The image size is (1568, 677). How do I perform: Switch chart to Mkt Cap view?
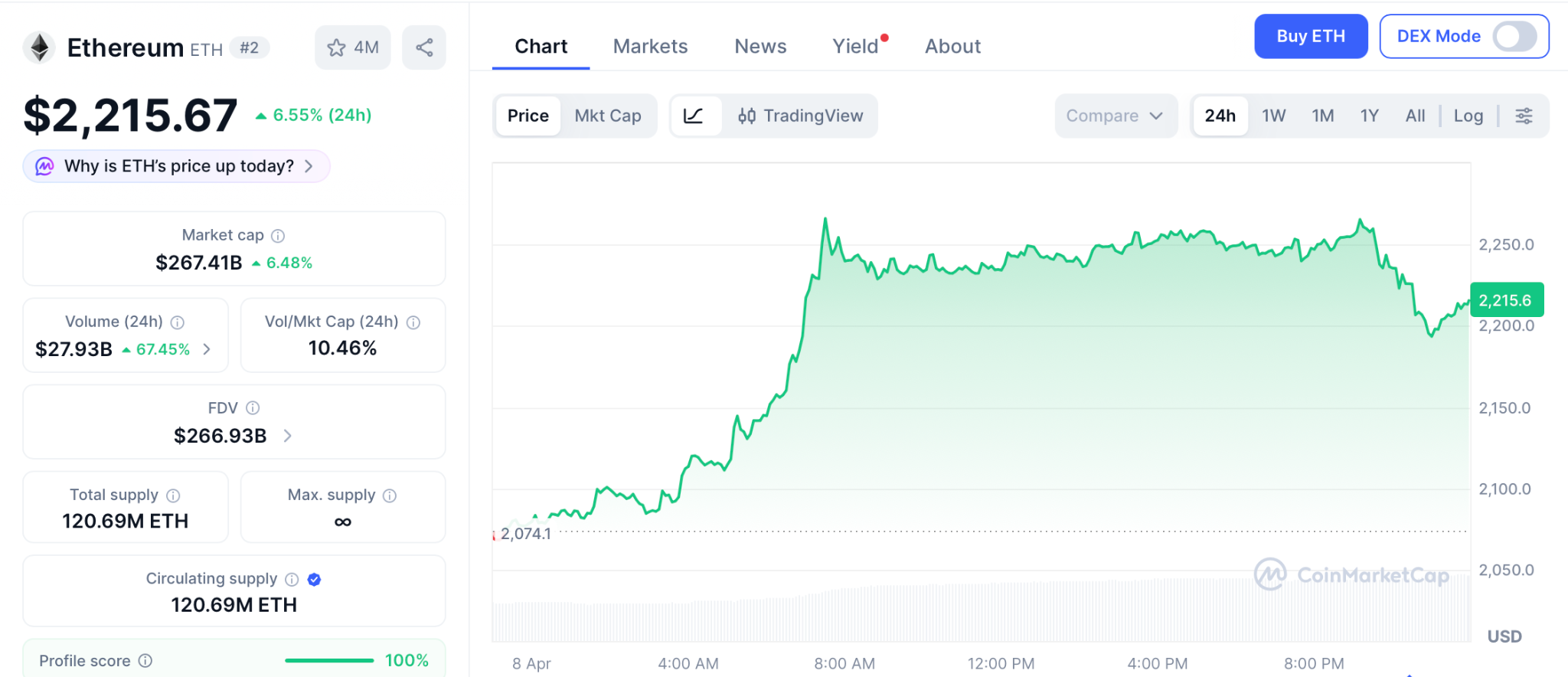pos(608,116)
